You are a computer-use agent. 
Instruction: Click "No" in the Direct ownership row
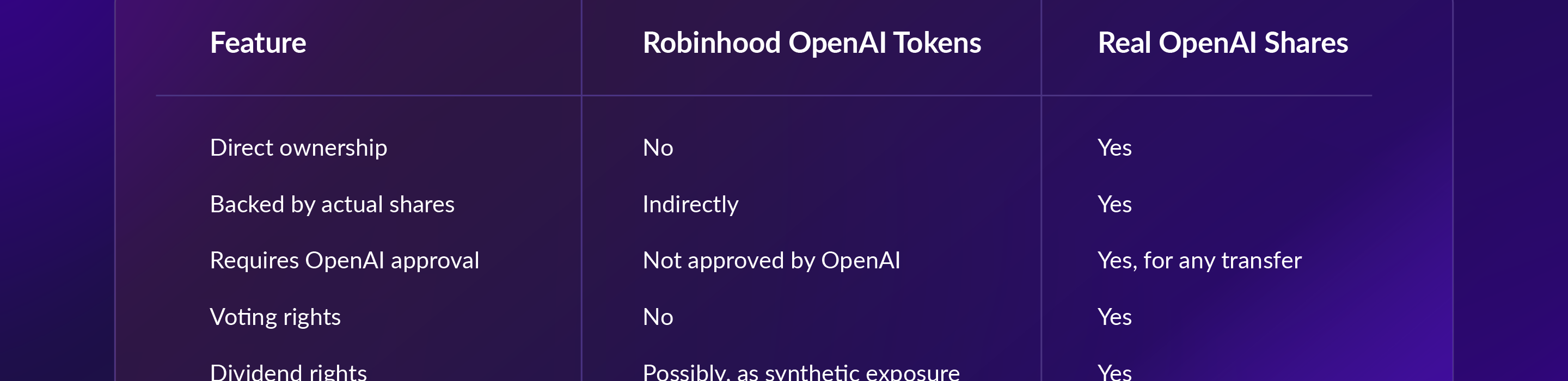[x=657, y=148]
